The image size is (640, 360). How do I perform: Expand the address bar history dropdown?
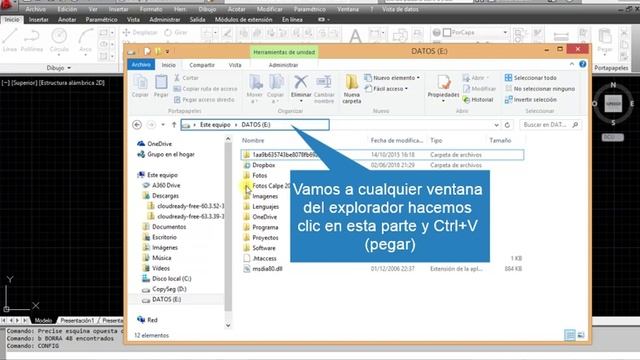496,125
